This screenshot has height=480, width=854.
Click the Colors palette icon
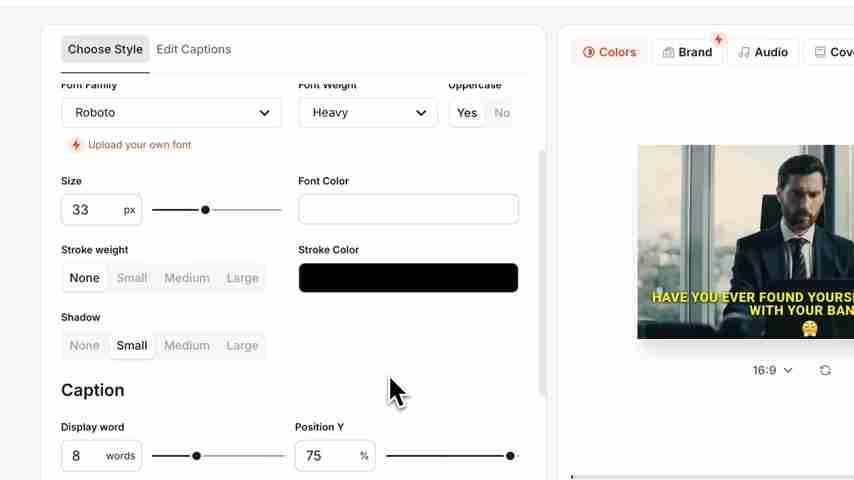point(589,52)
